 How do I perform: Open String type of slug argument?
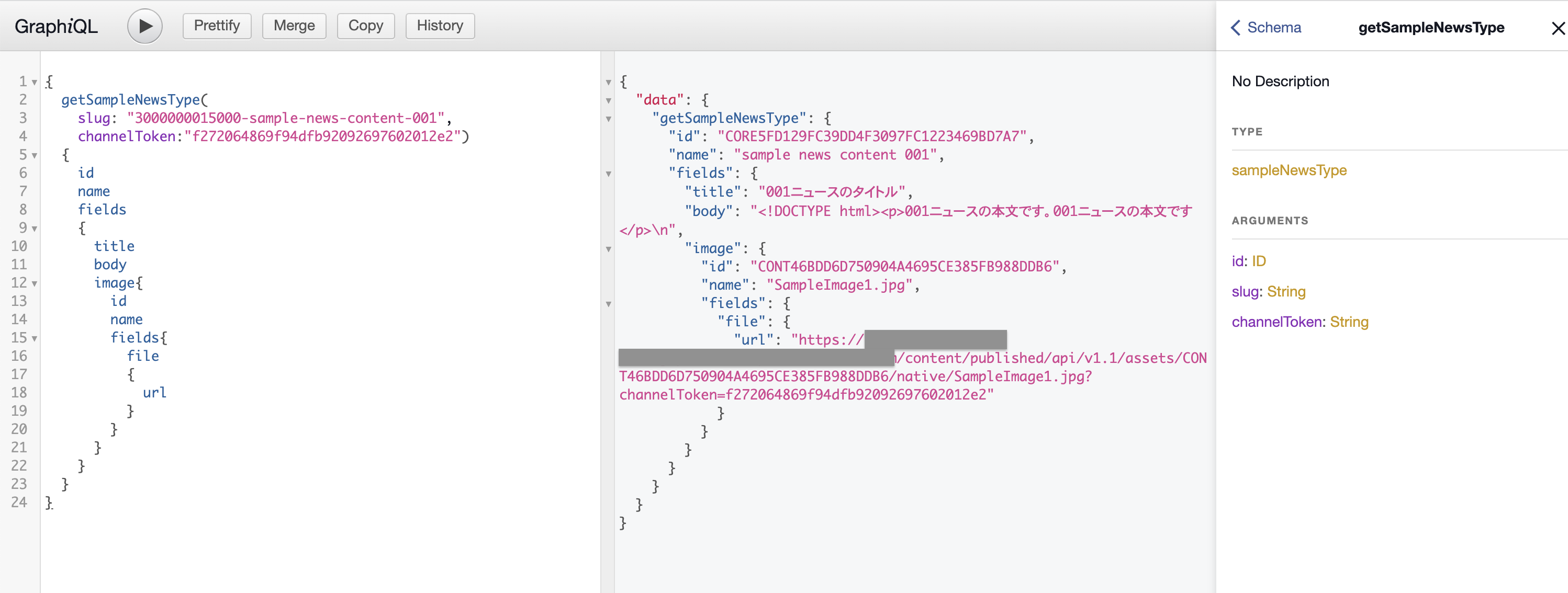1285,291
